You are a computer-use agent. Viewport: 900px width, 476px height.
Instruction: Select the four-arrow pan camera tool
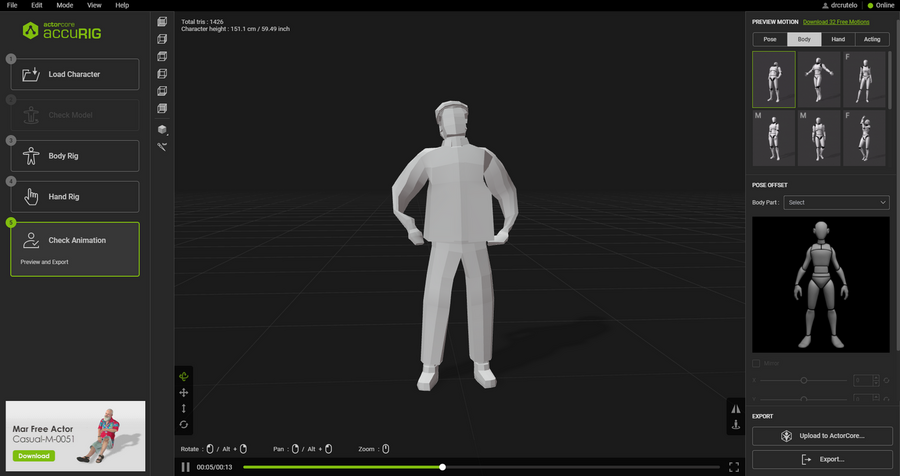[x=184, y=393]
